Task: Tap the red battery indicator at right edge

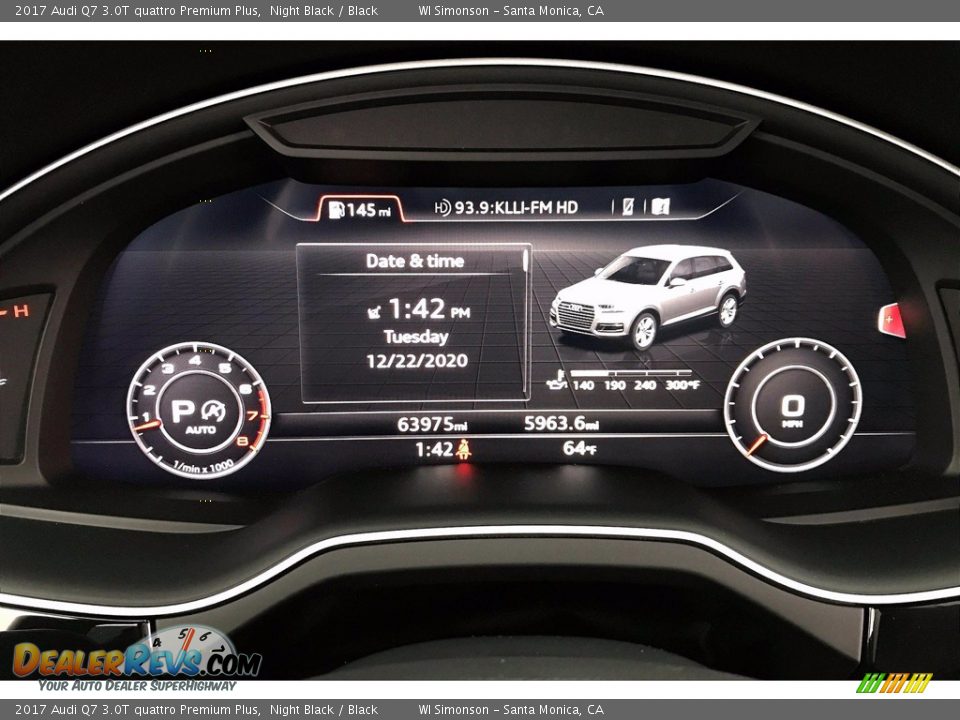Action: [x=892, y=320]
